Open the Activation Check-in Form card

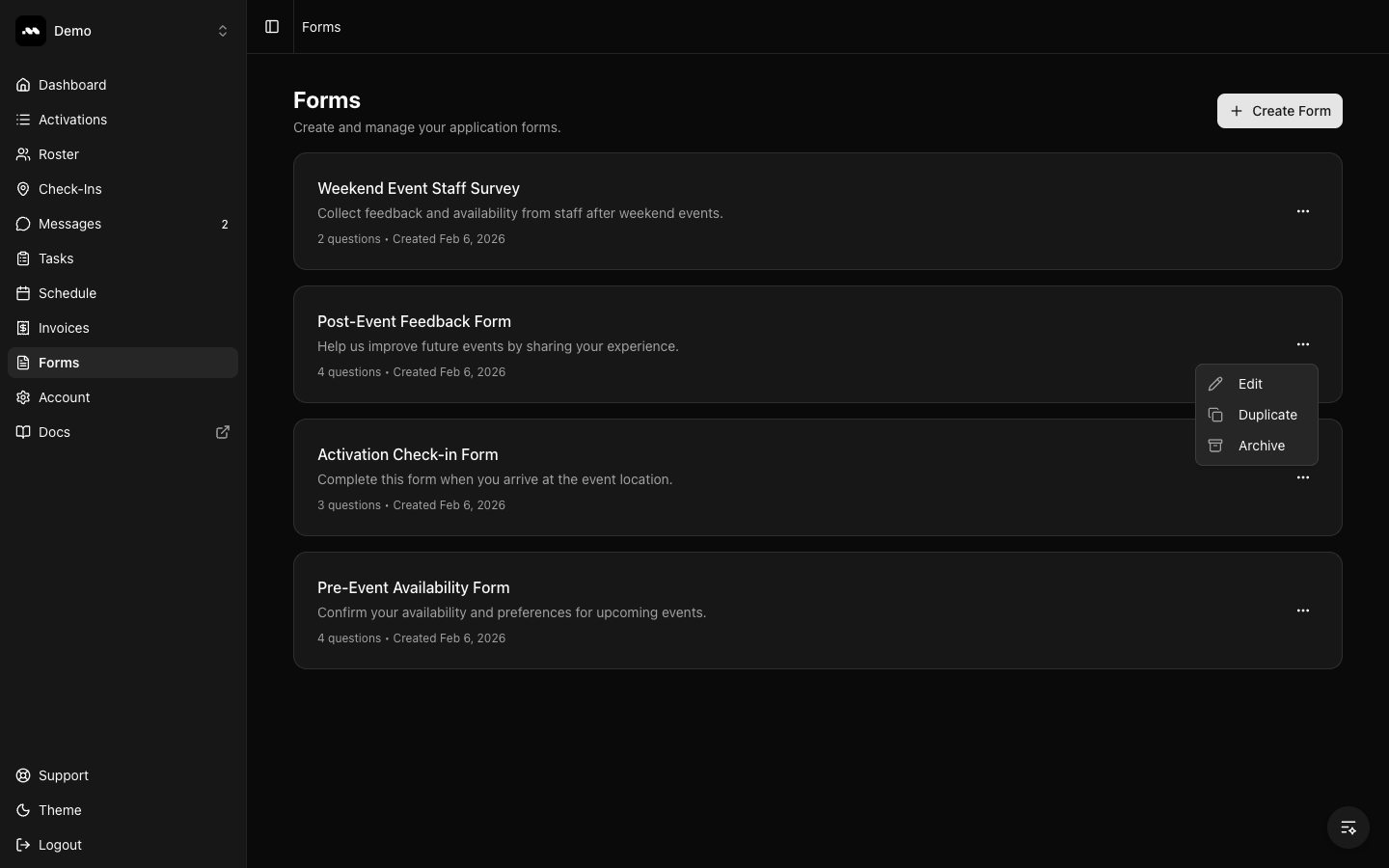click(x=675, y=477)
